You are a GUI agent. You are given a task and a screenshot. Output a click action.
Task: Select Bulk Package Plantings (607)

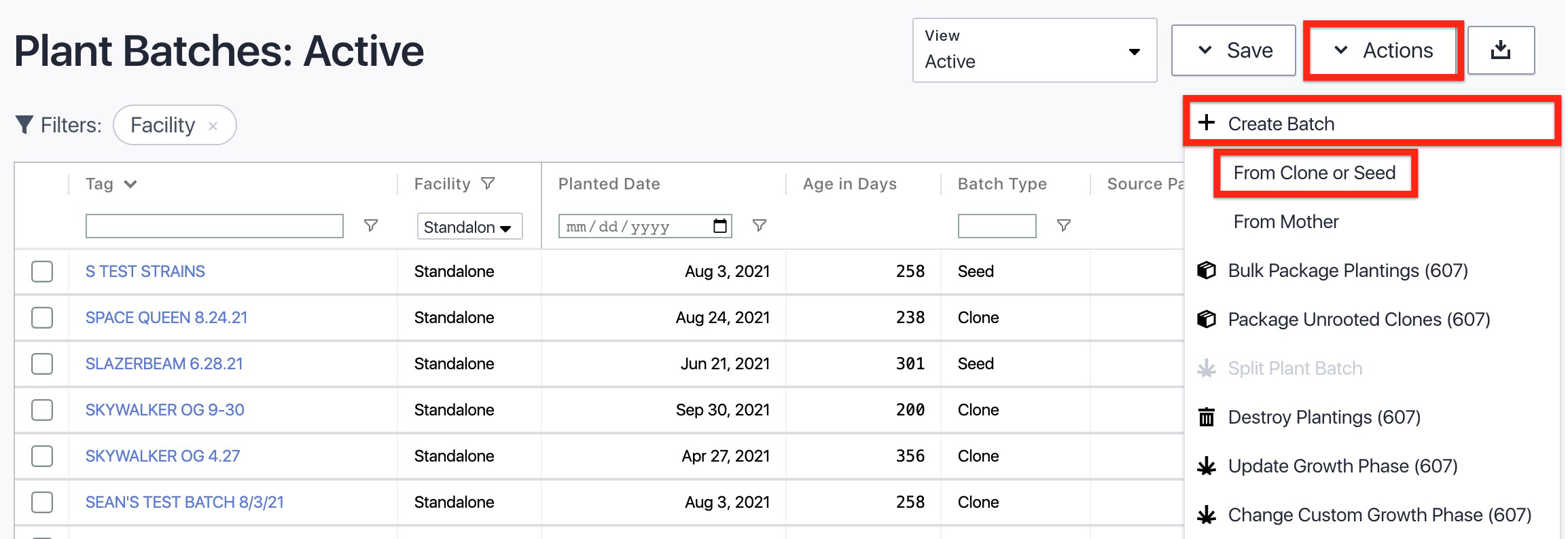tap(1348, 271)
